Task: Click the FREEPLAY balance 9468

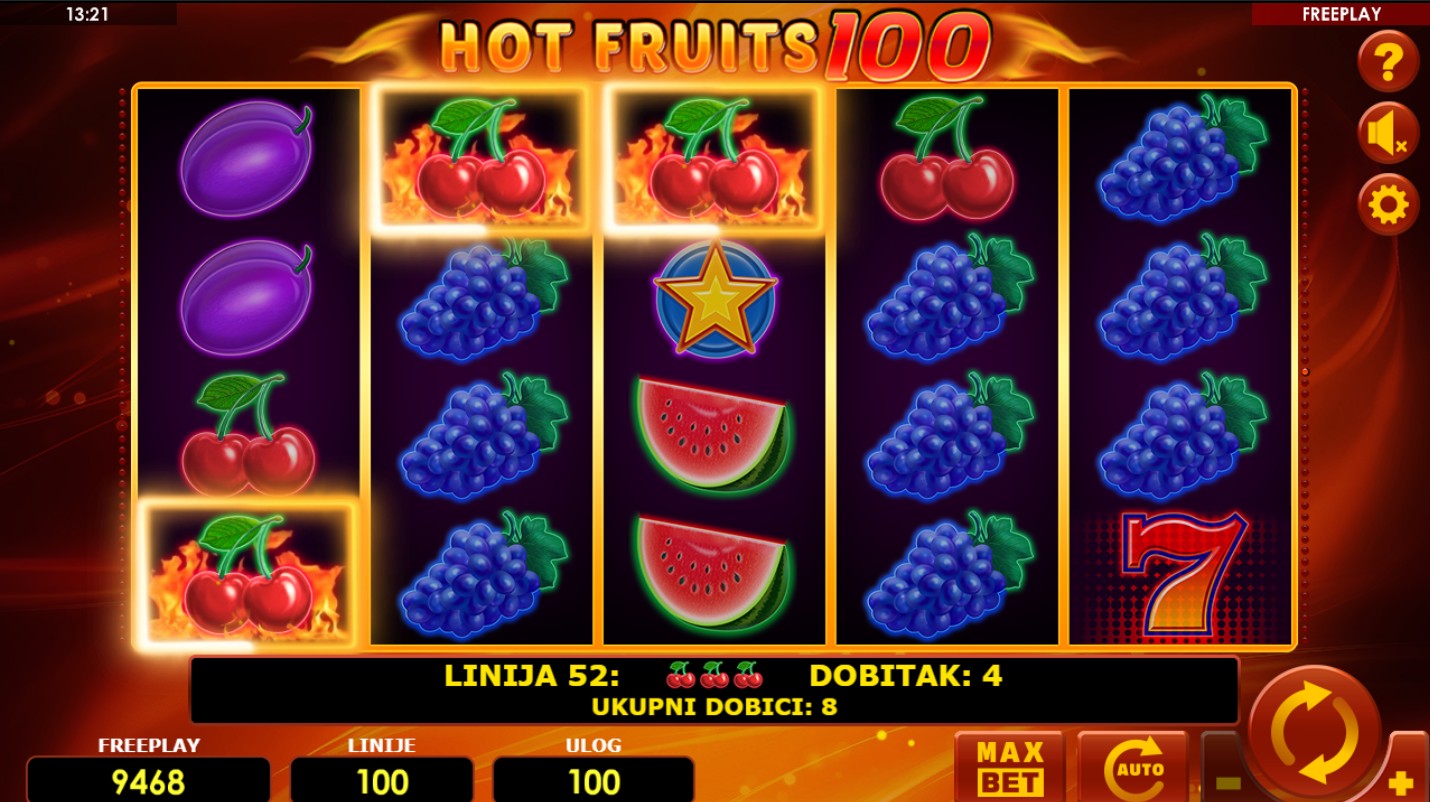Action: point(148,780)
